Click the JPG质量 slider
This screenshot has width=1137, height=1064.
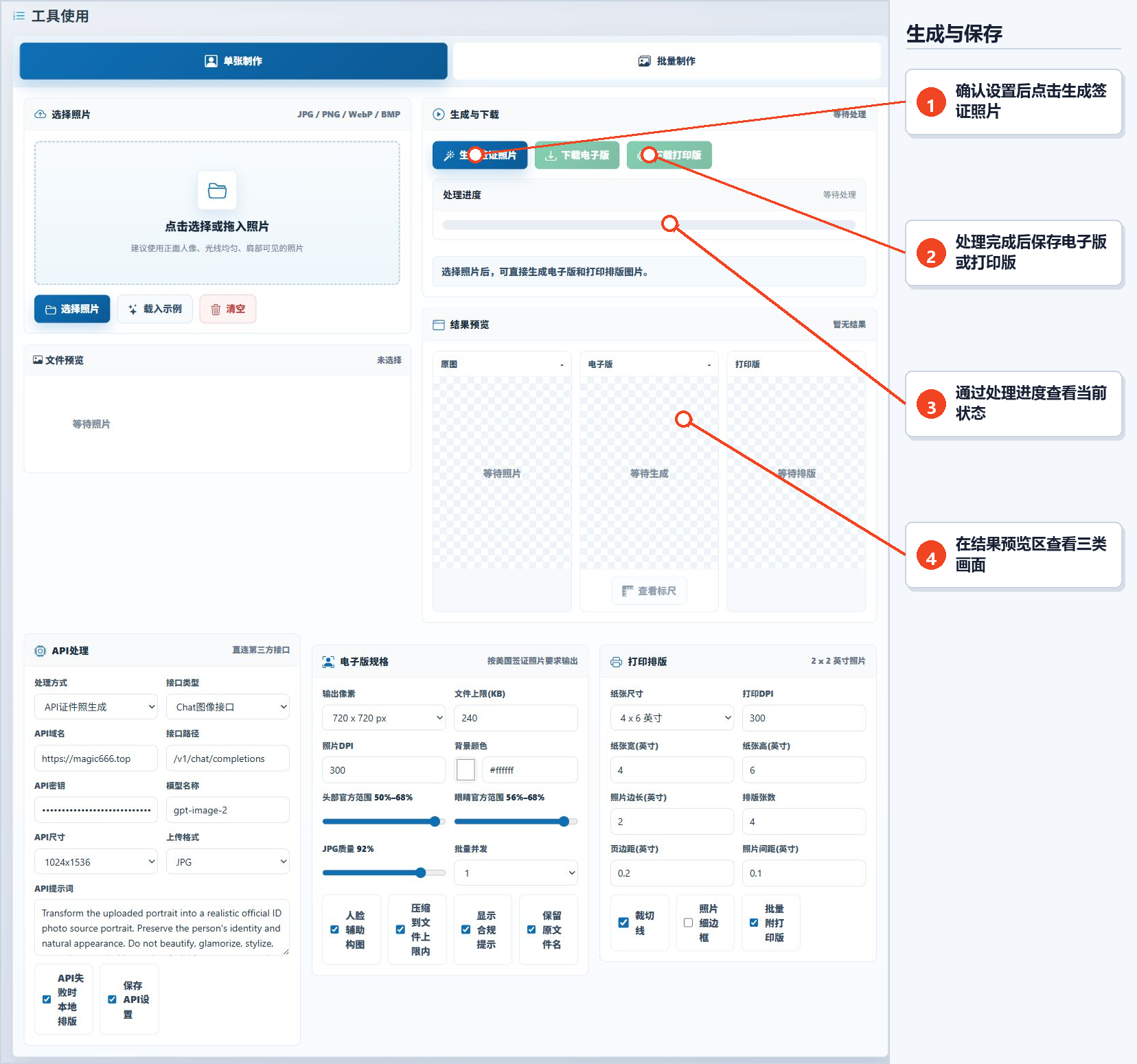384,873
